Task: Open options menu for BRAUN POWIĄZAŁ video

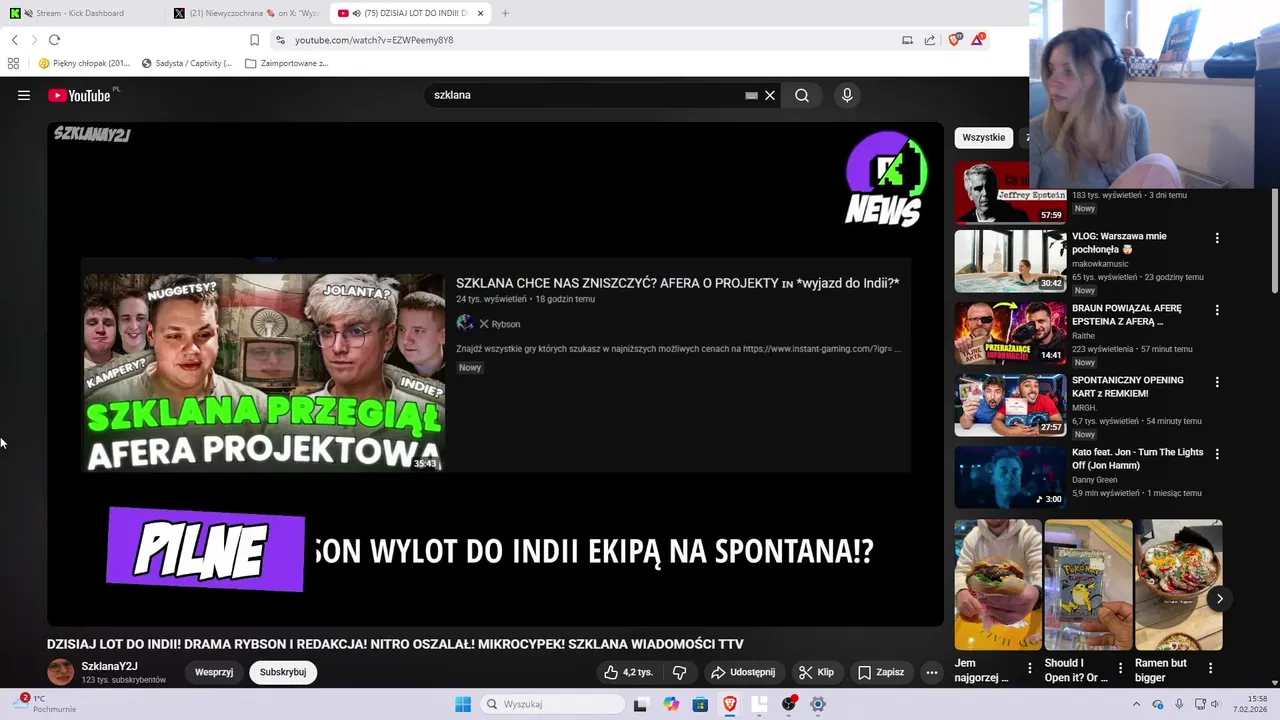Action: [1217, 310]
